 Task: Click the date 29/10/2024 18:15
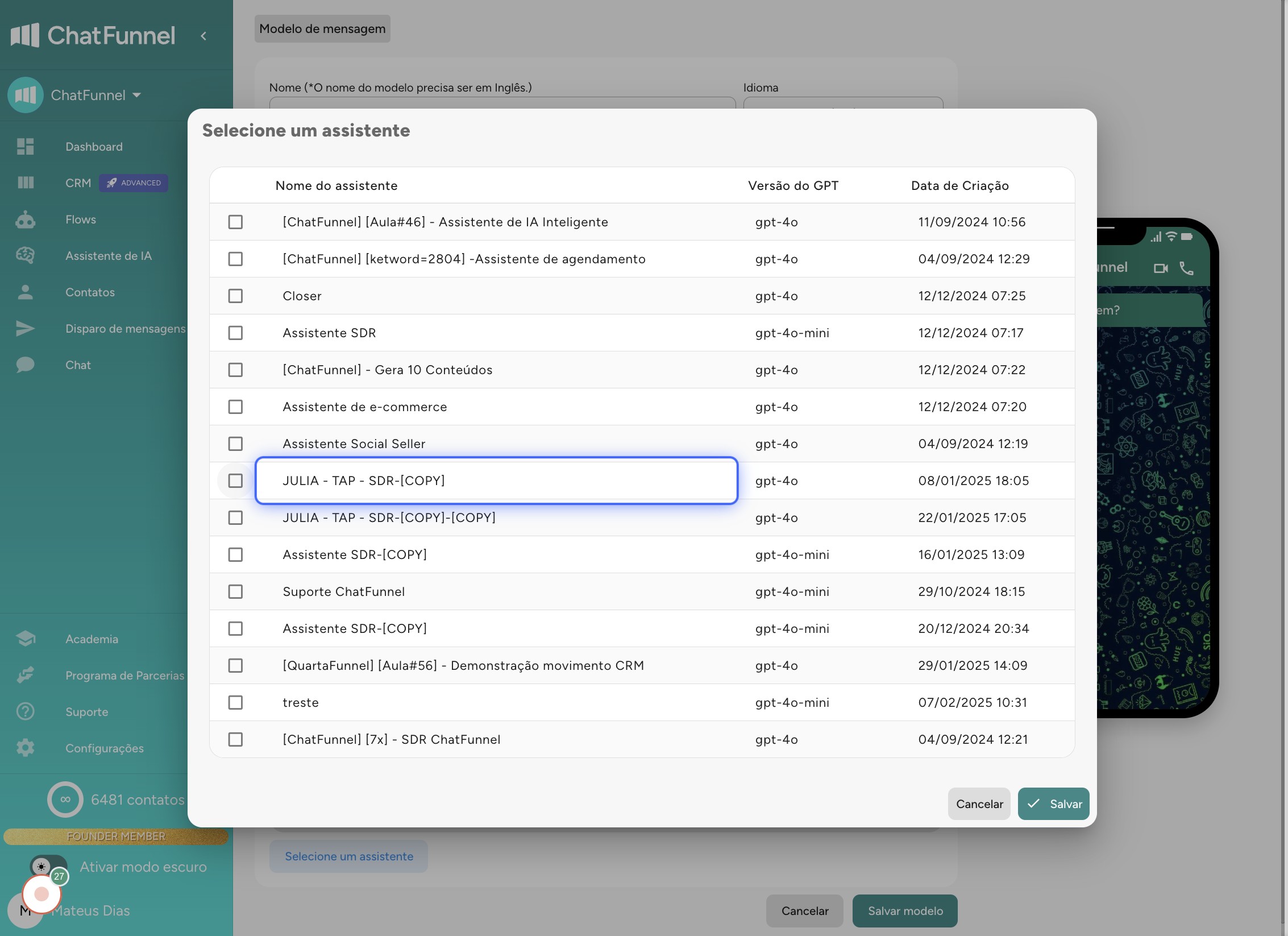coord(971,591)
